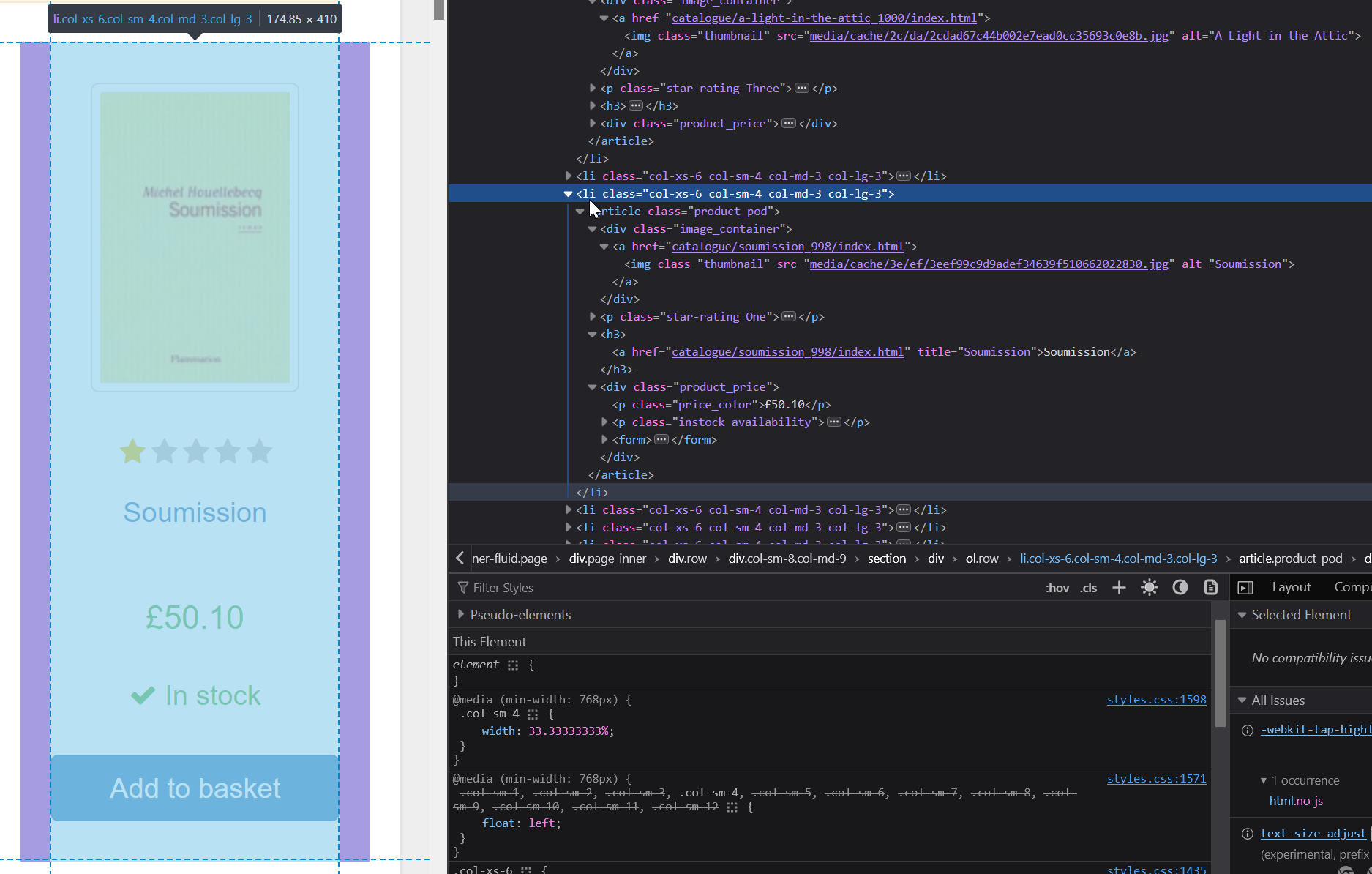Simulate dark color scheme with the moon icon
Viewport: 1372px width, 874px height.
[1180, 588]
